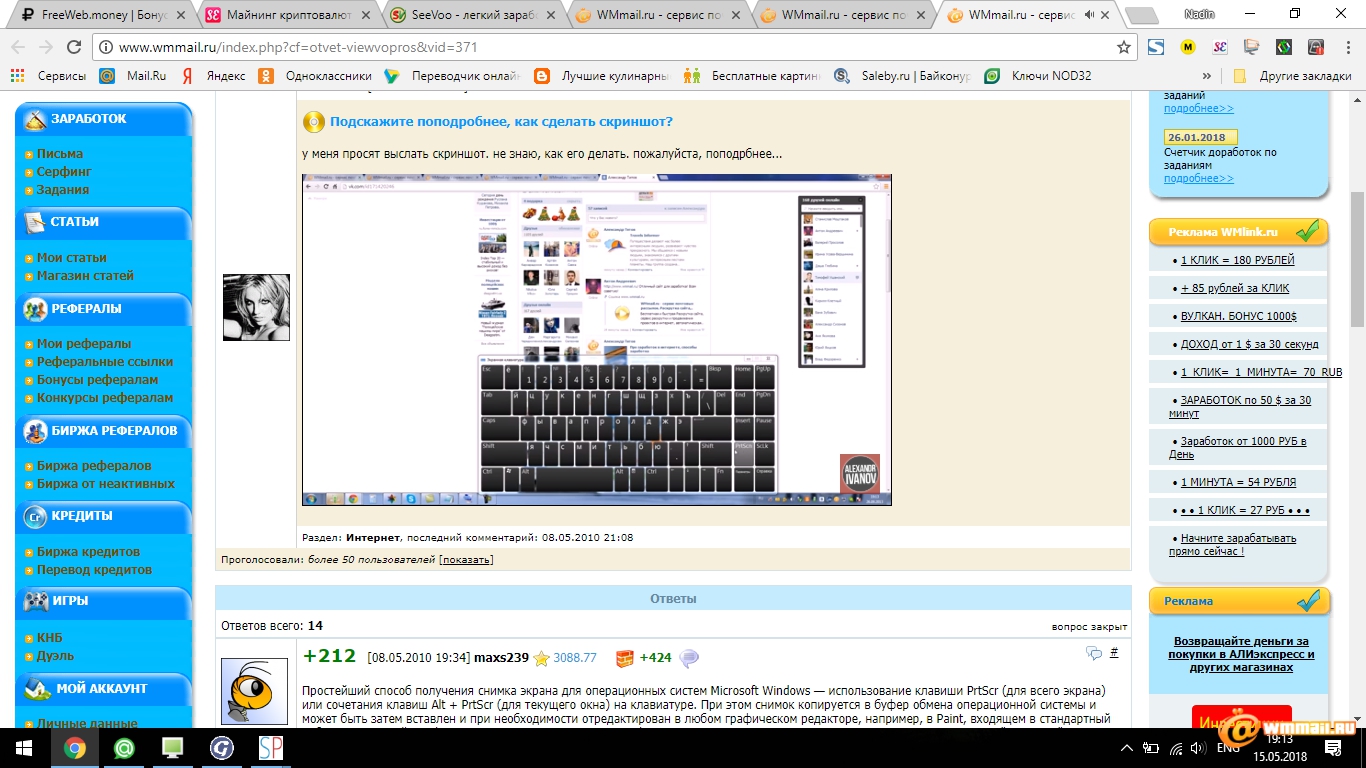Open the # permalink of the answer

click(1114, 653)
